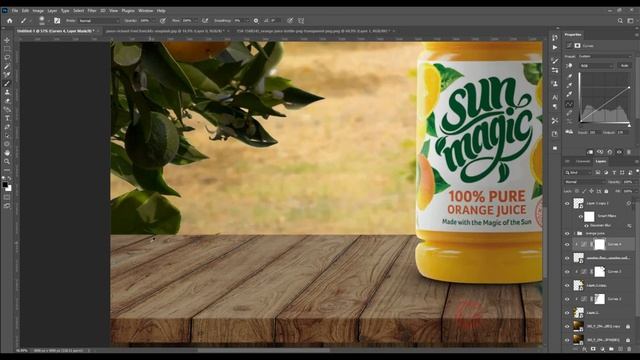Viewport: 640px width, 360px height.
Task: Switch to the Untitled-1 document tab
Action: 57,31
